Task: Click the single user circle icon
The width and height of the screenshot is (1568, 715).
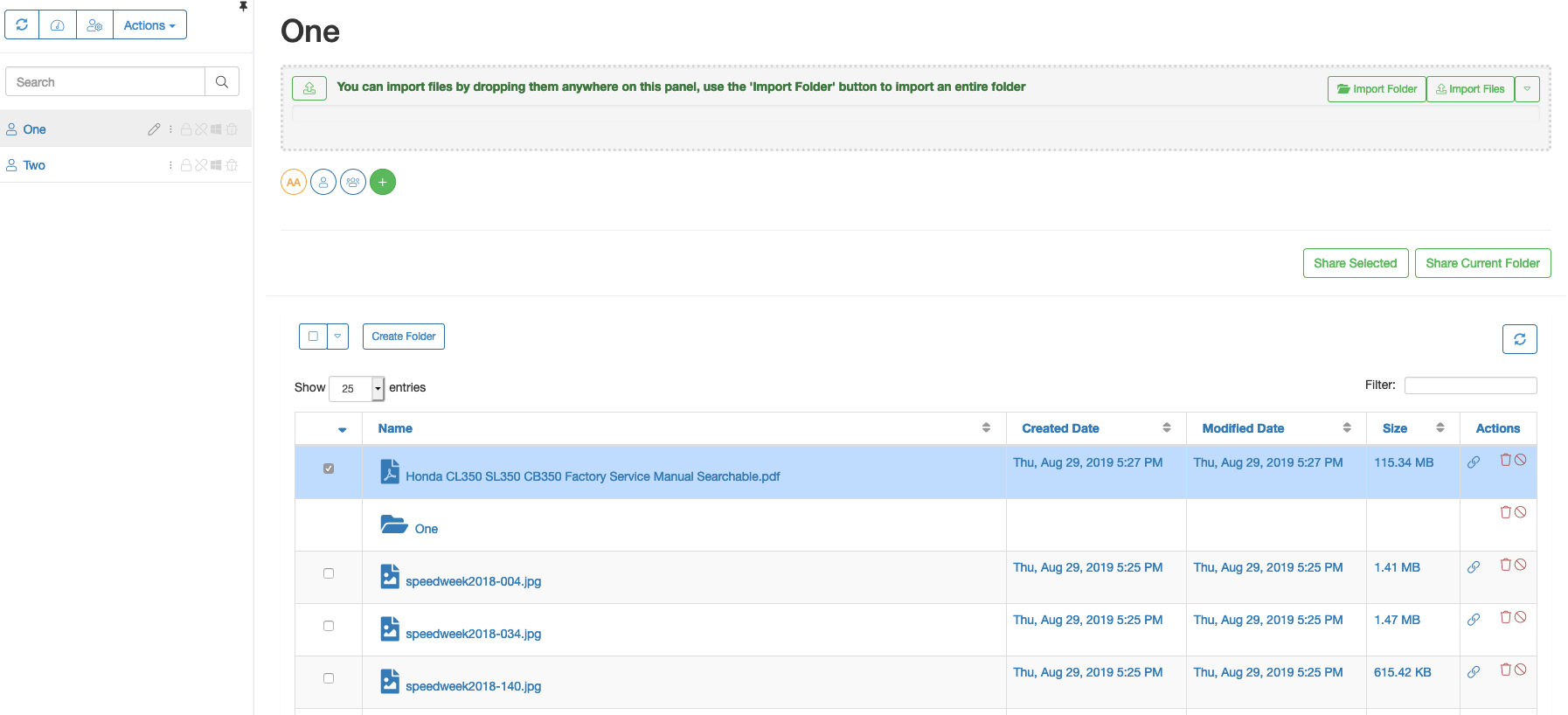Action: (x=323, y=182)
